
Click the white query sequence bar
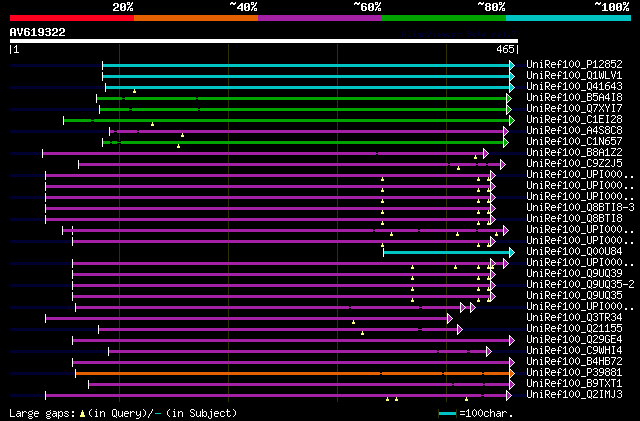coord(264,41)
